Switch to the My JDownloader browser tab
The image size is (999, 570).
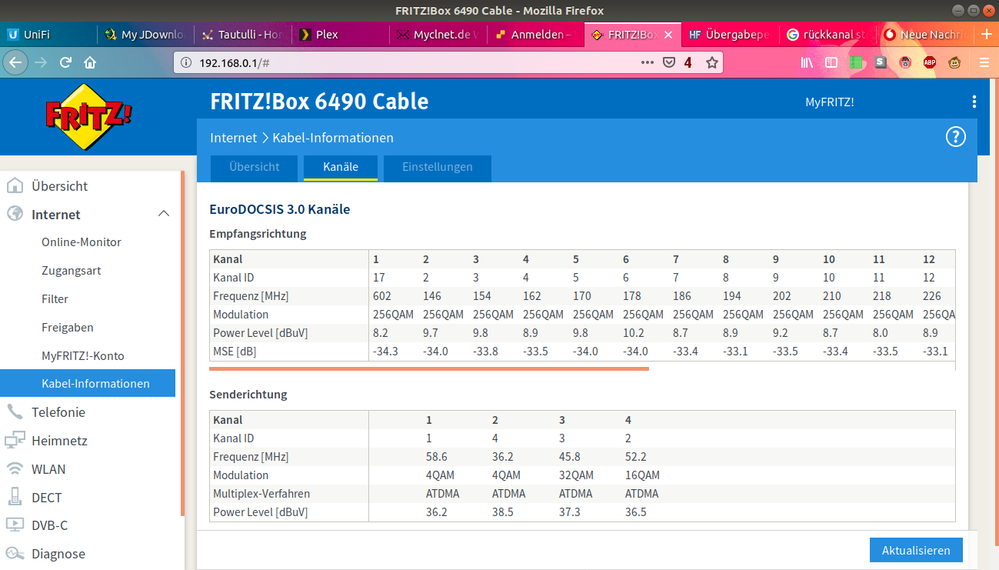145,34
